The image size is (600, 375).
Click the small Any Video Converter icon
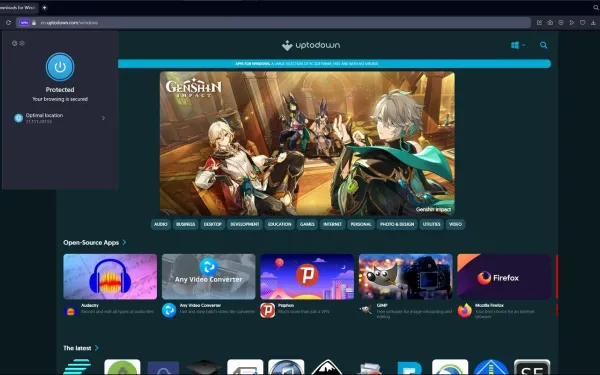tap(169, 310)
